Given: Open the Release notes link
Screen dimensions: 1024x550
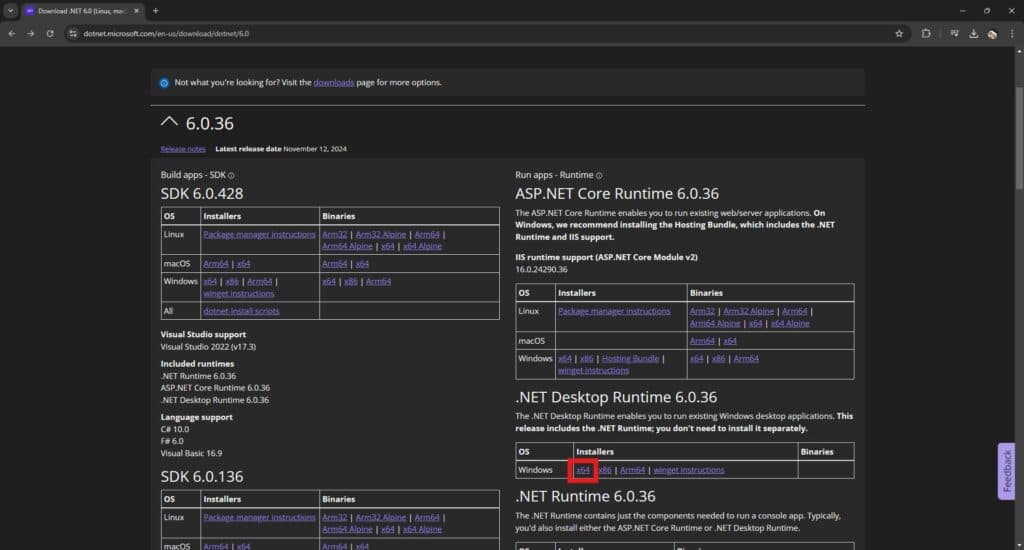Looking at the screenshot, I should click(x=182, y=149).
